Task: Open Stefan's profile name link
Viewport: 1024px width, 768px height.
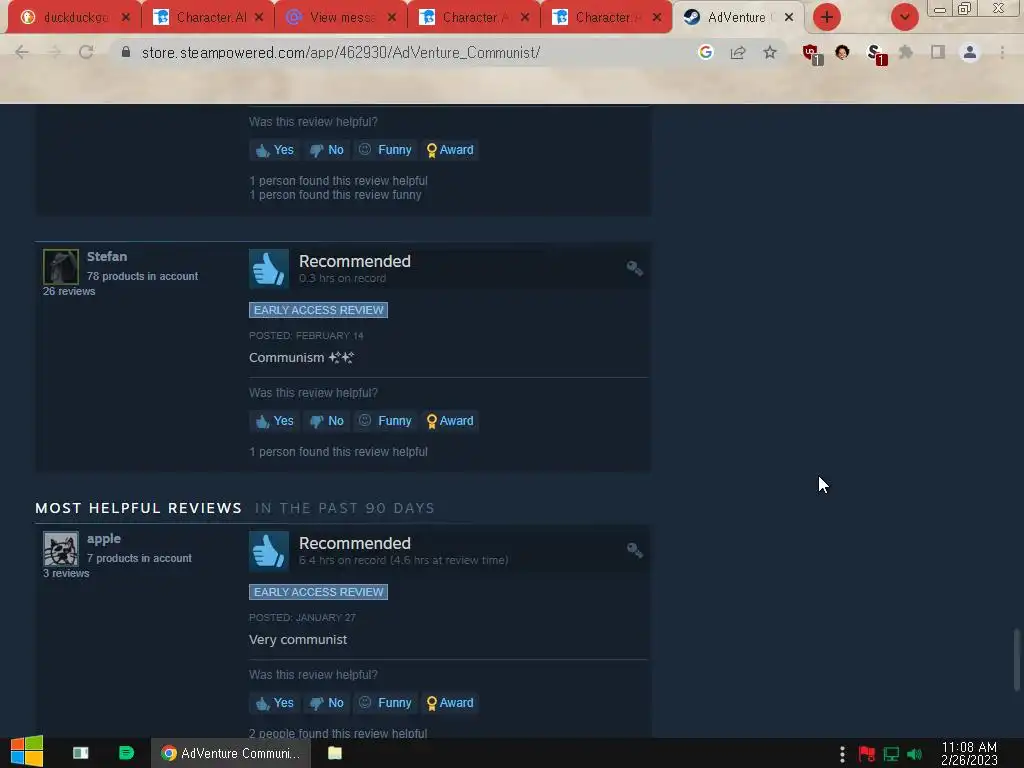Action: [x=107, y=257]
